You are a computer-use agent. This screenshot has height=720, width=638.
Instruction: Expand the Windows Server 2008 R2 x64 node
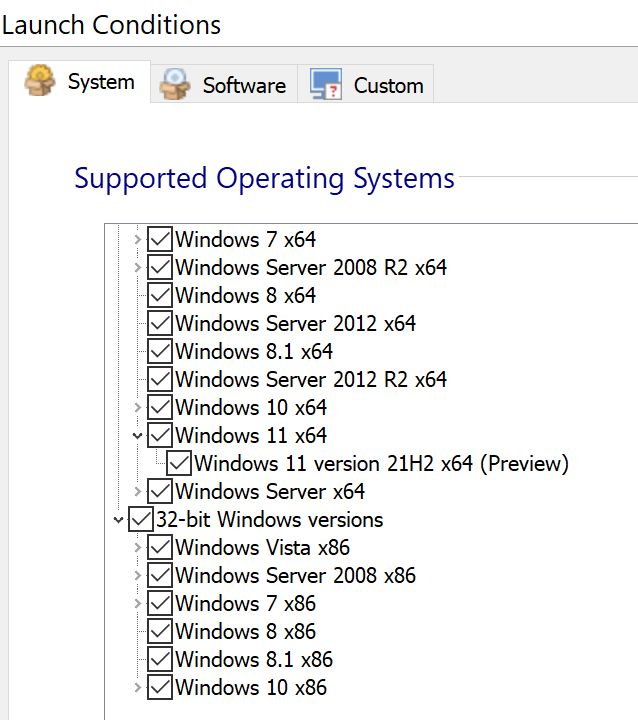[x=137, y=267]
